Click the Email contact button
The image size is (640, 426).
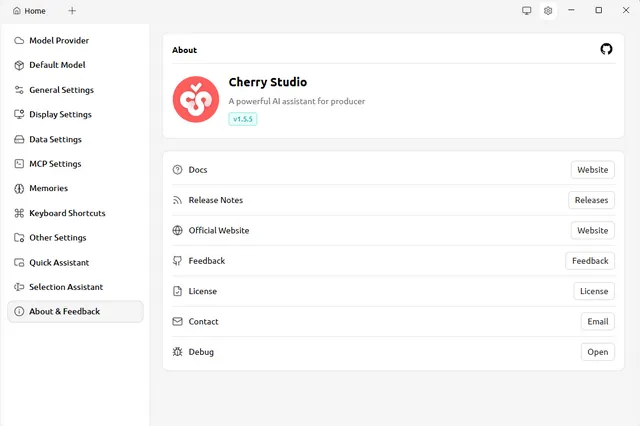coord(597,322)
